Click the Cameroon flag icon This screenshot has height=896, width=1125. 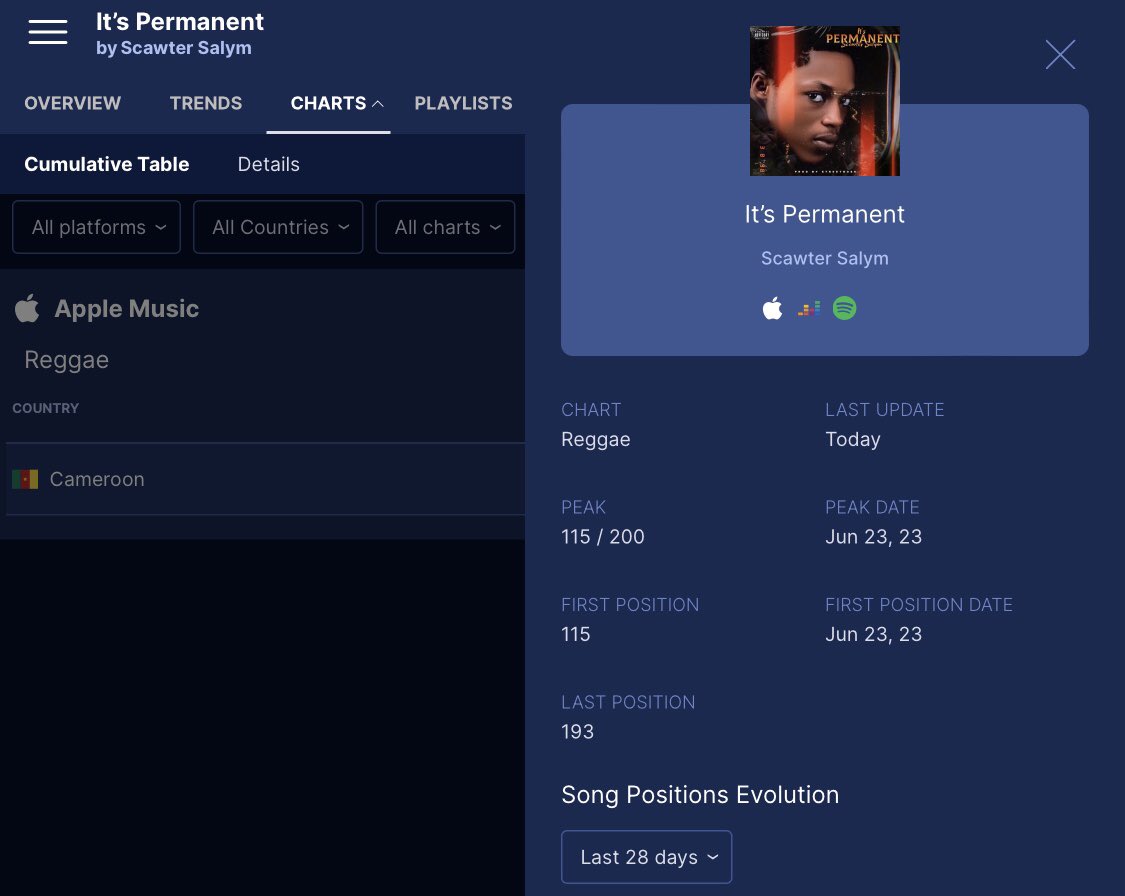(25, 479)
